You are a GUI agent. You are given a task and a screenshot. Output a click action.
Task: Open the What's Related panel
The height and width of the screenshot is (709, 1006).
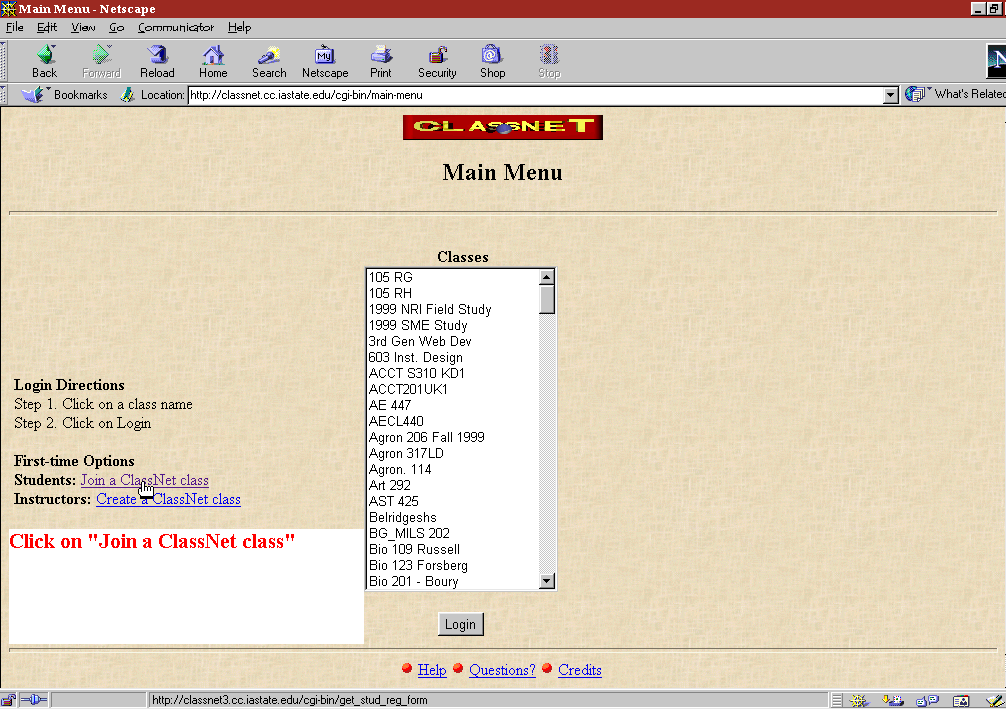(x=956, y=94)
